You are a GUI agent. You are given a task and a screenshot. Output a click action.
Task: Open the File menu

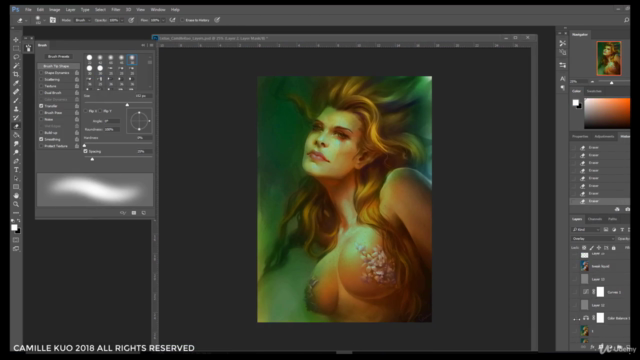pyautogui.click(x=28, y=9)
